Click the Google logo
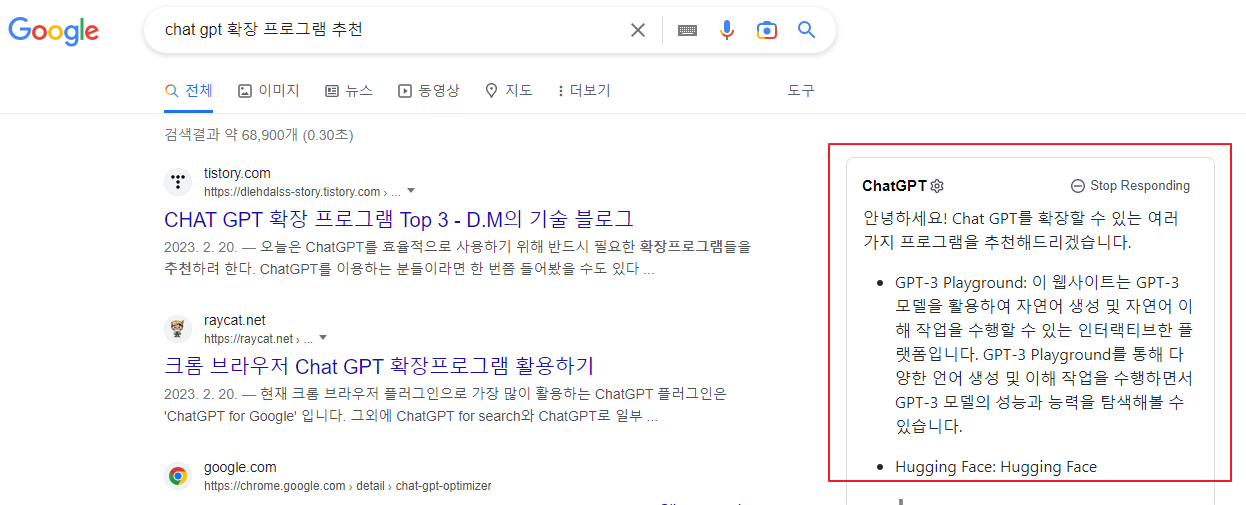The height and width of the screenshot is (505, 1246). (x=54, y=30)
